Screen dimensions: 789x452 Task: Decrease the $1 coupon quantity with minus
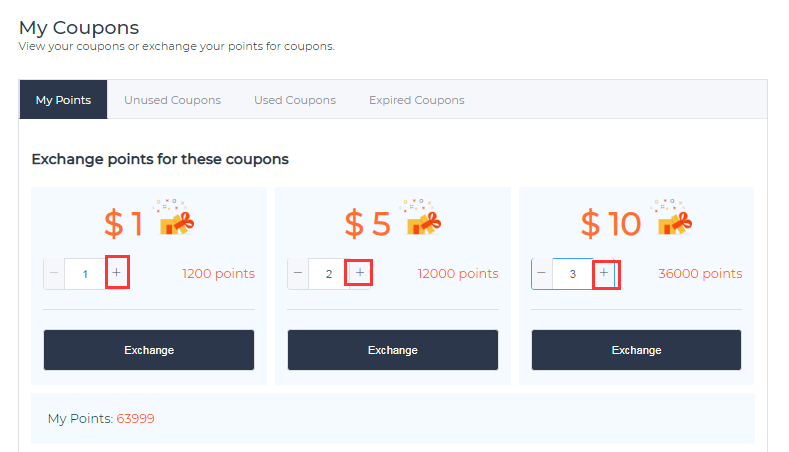54,273
